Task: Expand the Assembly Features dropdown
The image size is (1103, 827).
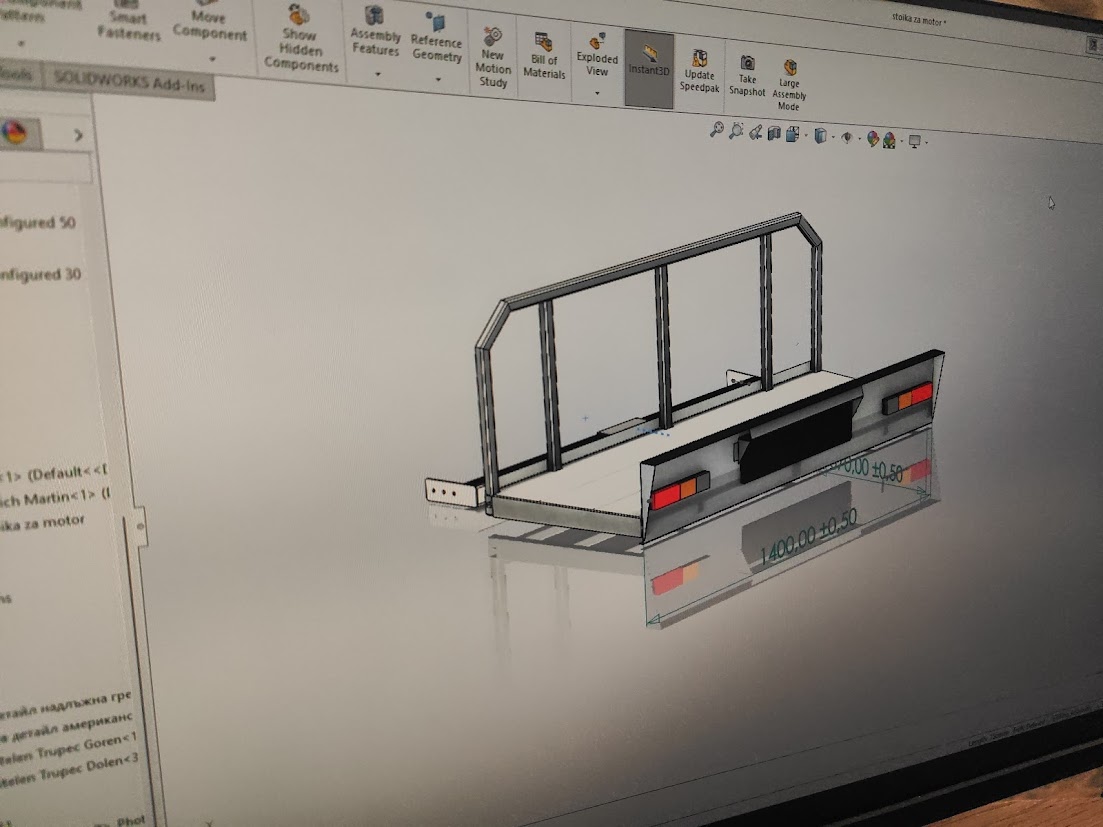Action: [376, 75]
